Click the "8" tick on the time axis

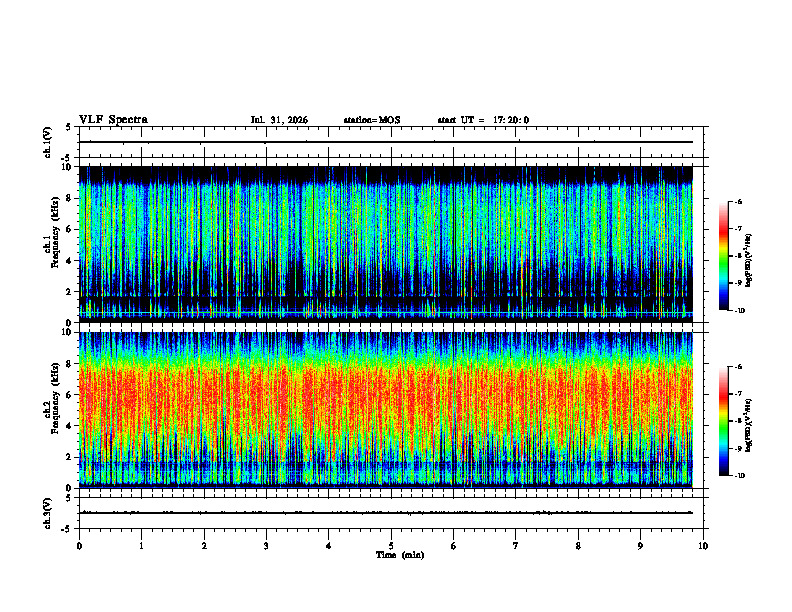[578, 546]
